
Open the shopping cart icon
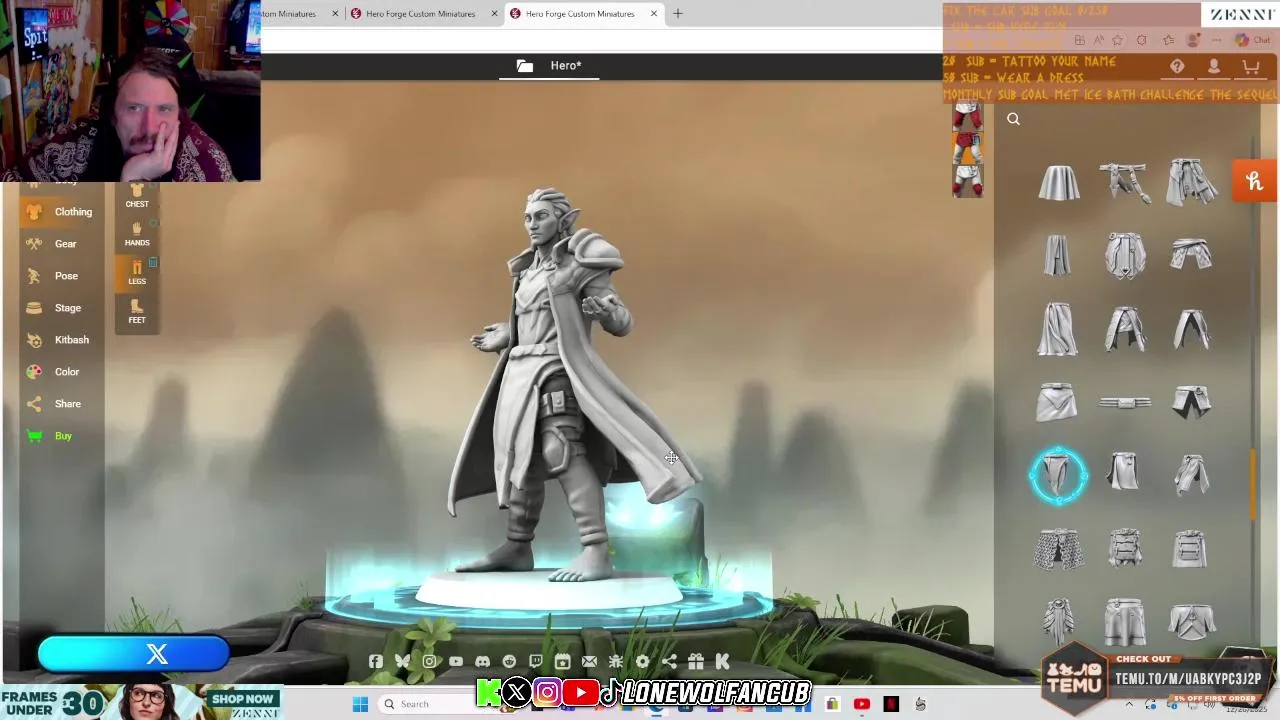tap(1250, 67)
